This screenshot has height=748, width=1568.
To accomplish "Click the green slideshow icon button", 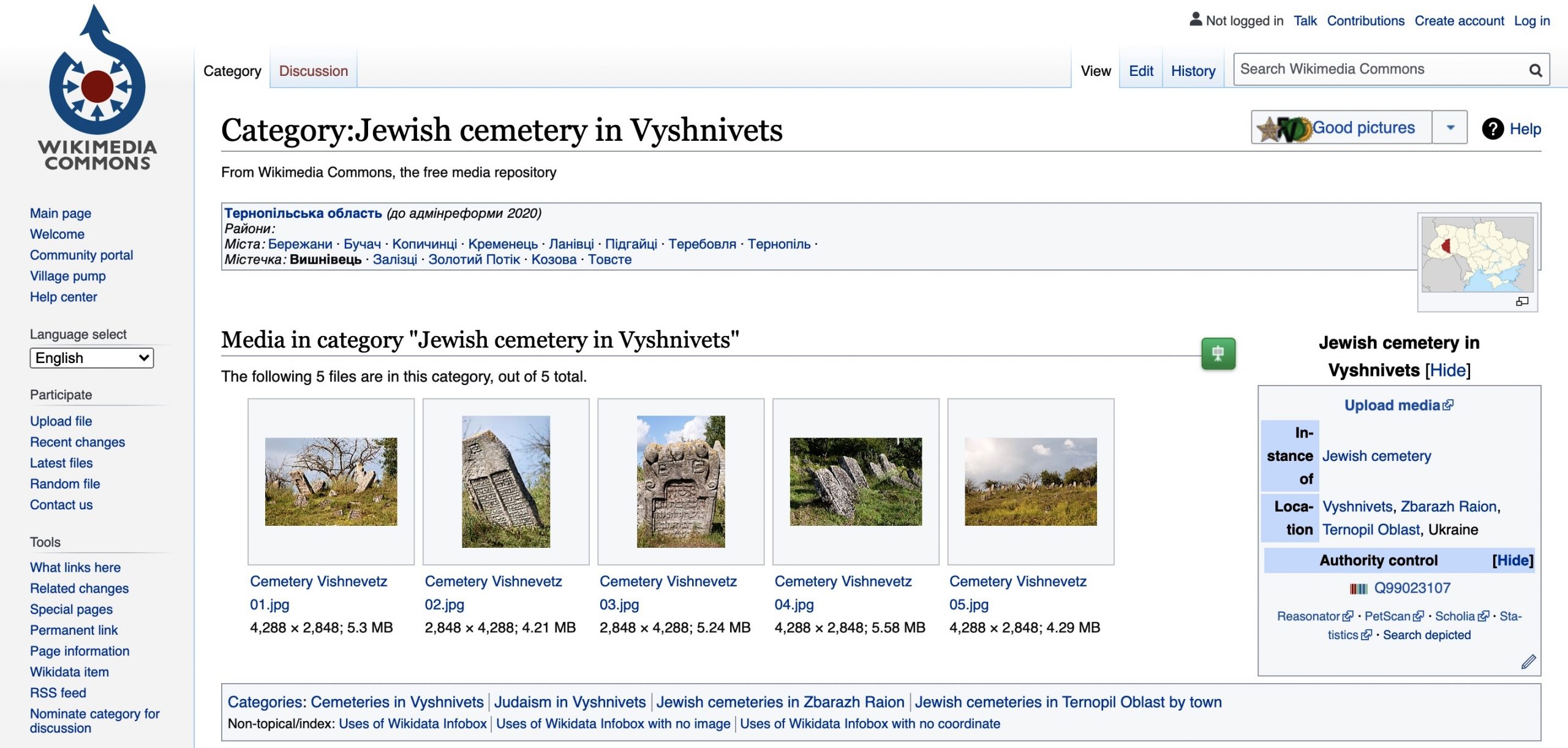I will 1218,353.
